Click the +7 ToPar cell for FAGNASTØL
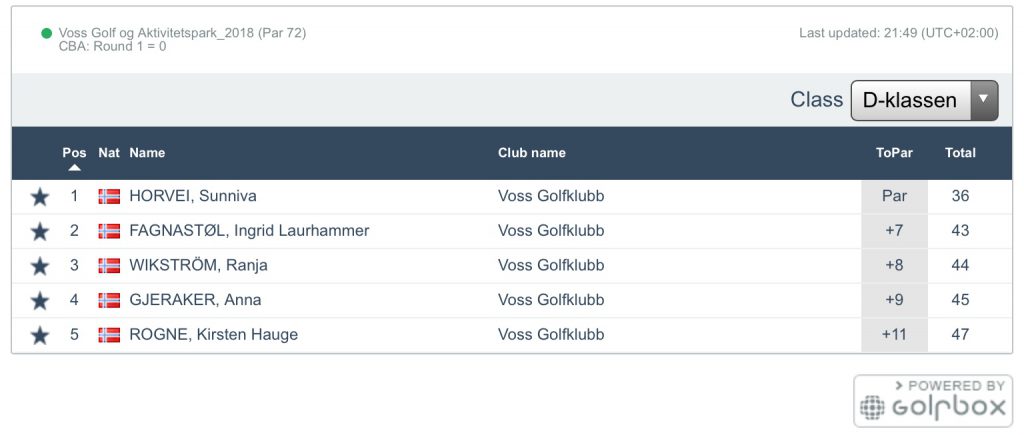1024x435 pixels. [894, 231]
